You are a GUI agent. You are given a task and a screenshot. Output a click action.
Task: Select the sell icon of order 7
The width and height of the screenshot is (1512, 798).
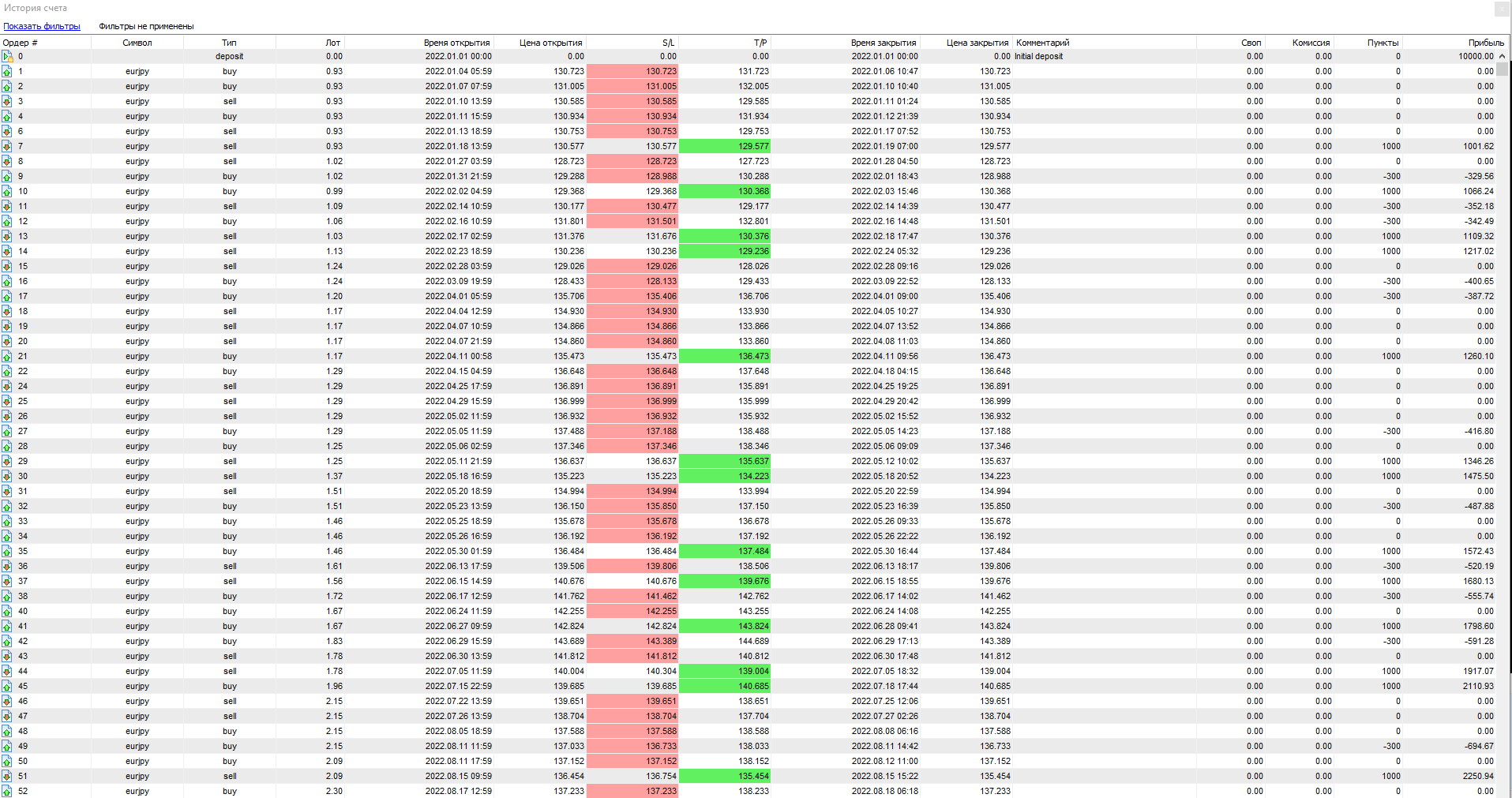click(7, 147)
